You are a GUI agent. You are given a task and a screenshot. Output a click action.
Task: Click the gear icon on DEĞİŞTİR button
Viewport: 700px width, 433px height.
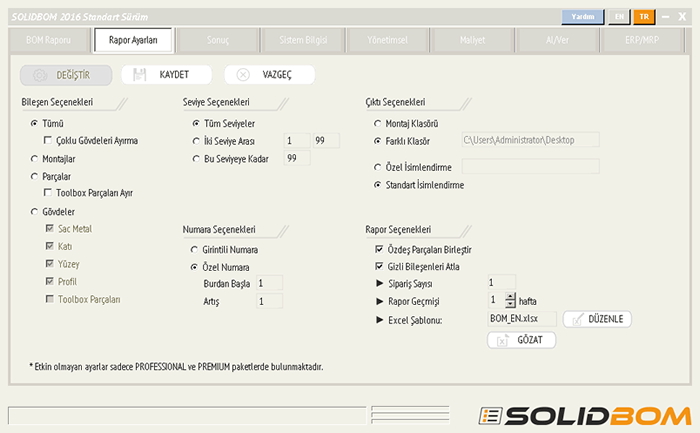point(39,75)
